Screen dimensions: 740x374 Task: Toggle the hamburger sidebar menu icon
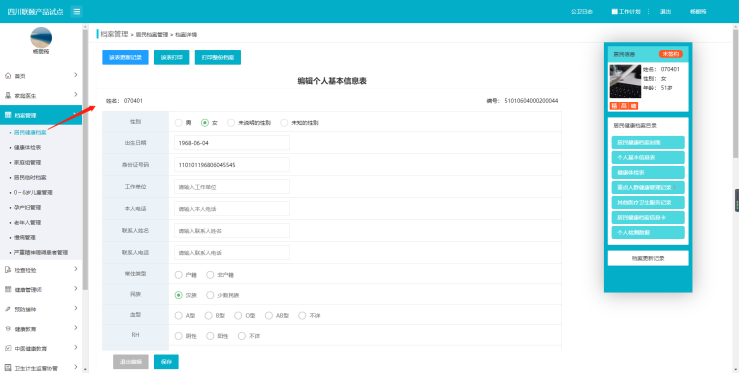tap(76, 11)
